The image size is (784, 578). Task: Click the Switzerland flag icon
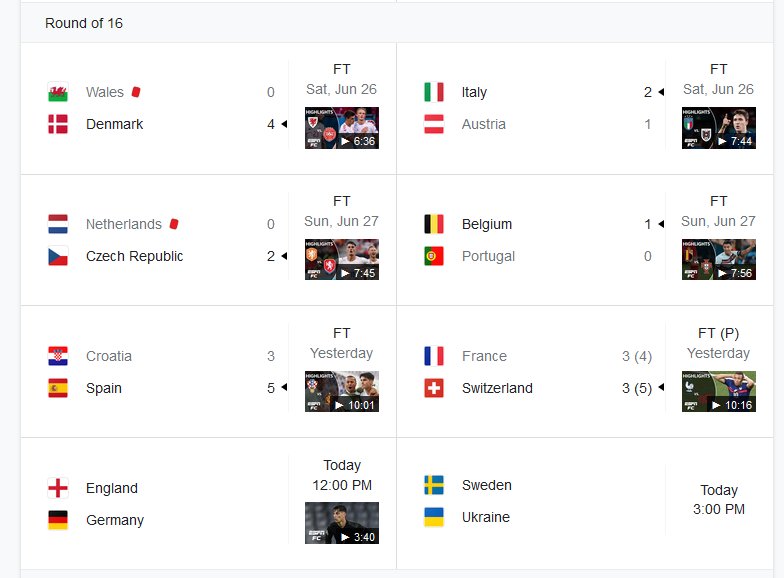(x=434, y=388)
